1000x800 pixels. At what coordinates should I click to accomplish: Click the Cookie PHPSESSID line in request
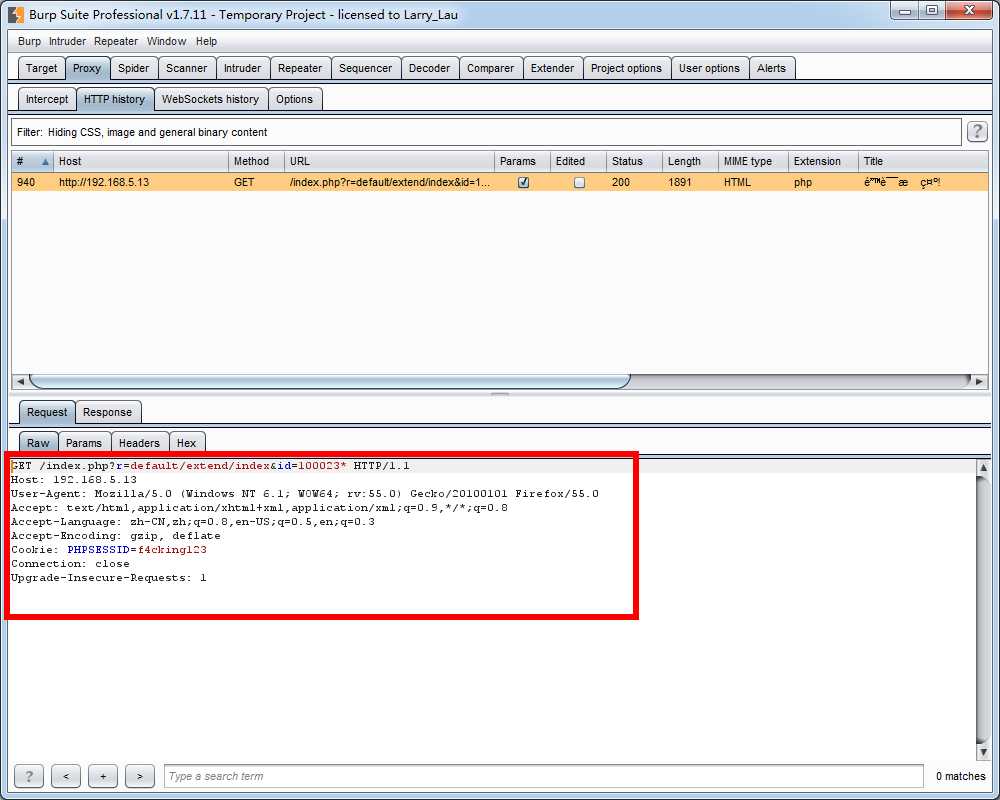[109, 550]
